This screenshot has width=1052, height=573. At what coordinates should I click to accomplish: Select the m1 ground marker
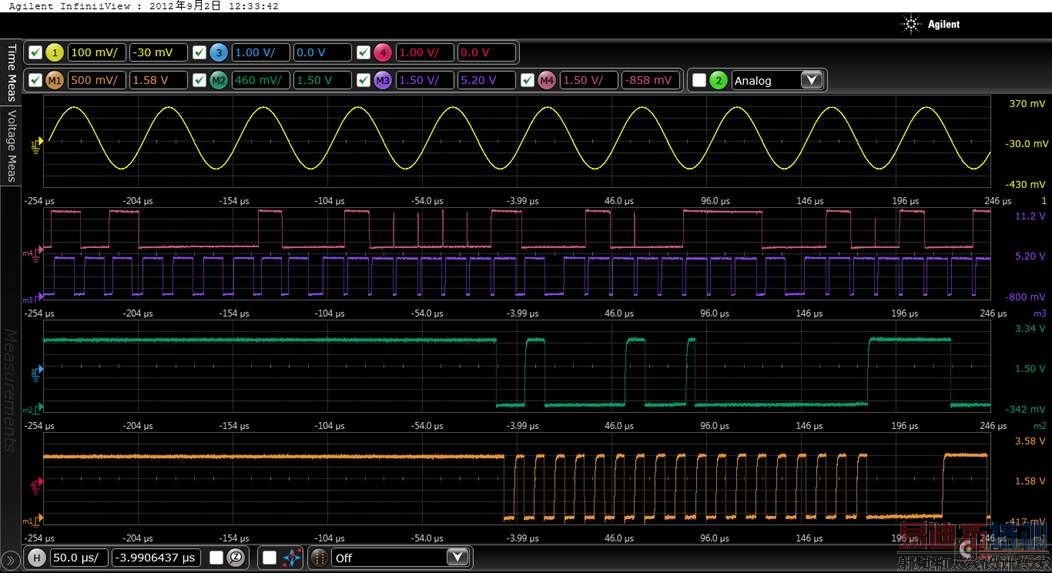click(34, 520)
